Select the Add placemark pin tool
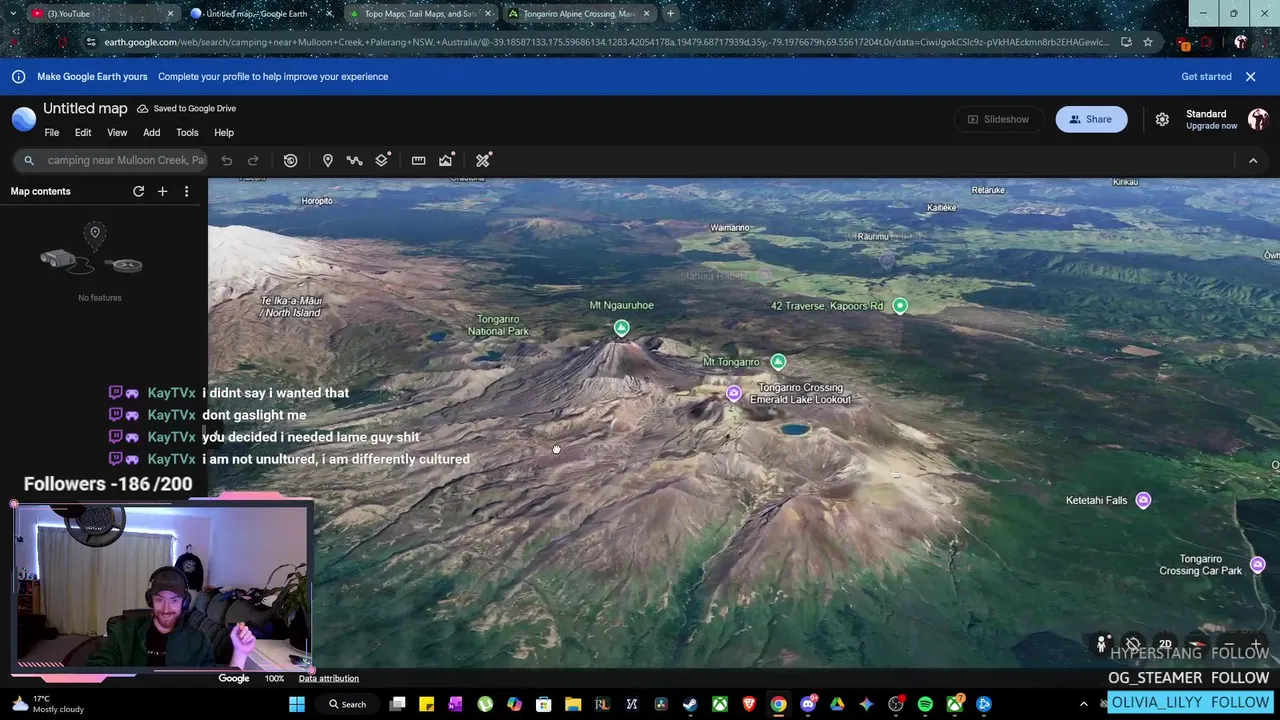Image resolution: width=1280 pixels, height=720 pixels. click(x=327, y=160)
